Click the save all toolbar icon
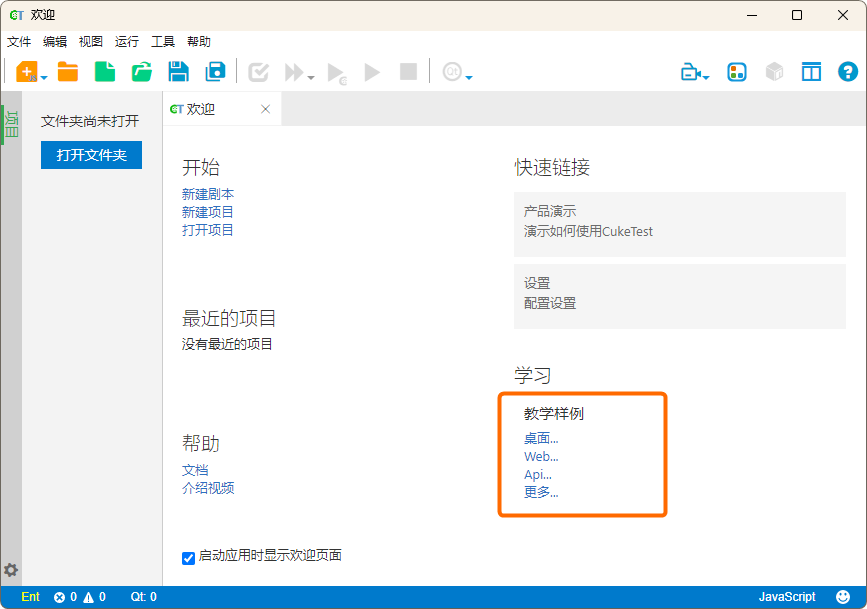 coord(215,72)
